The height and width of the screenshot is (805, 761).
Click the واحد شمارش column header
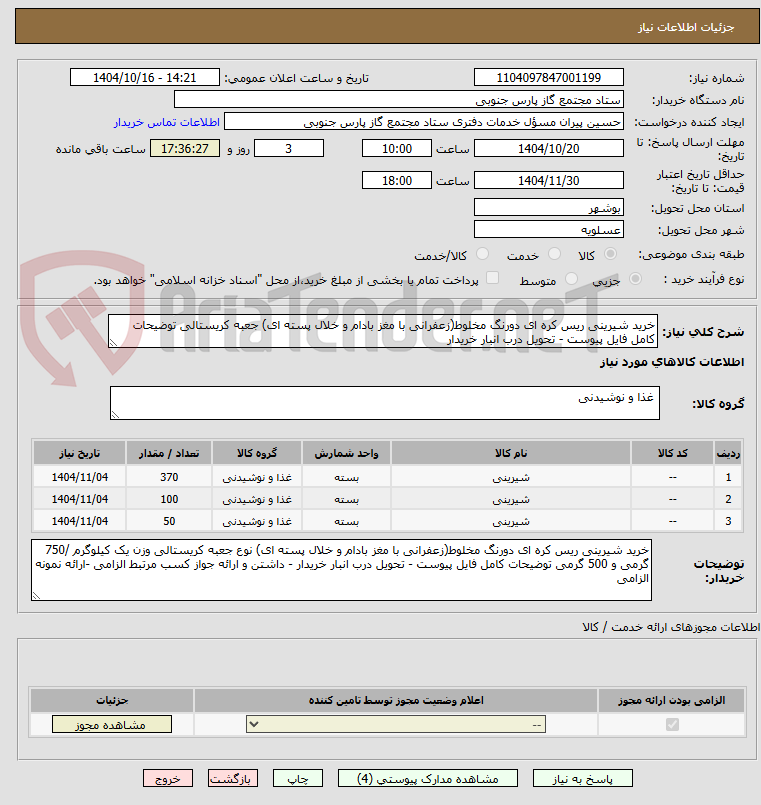click(x=347, y=453)
